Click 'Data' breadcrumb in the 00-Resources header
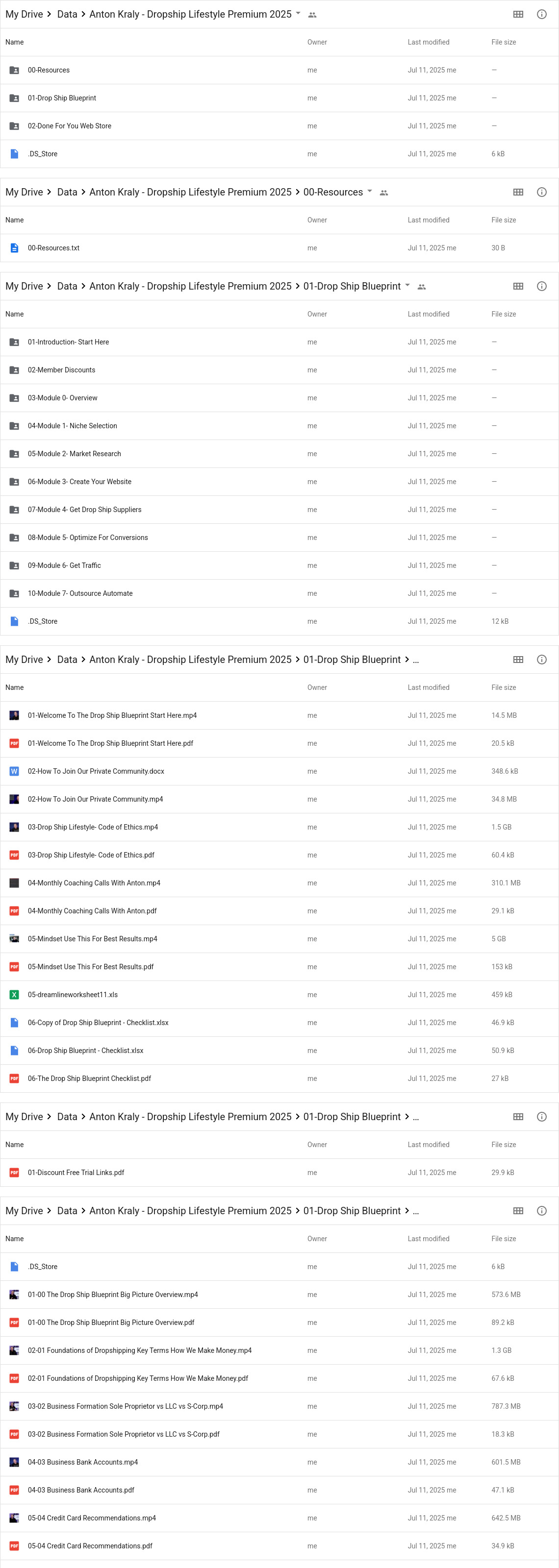Viewport: 559px width, 1568px height. pos(67,193)
